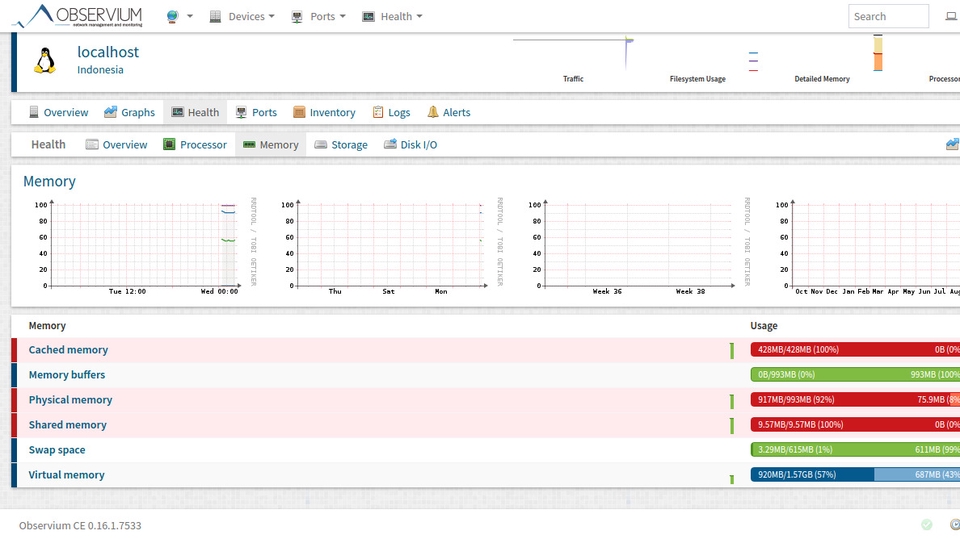
Task: Open the globe icon dropdown menu
Action: click(179, 16)
